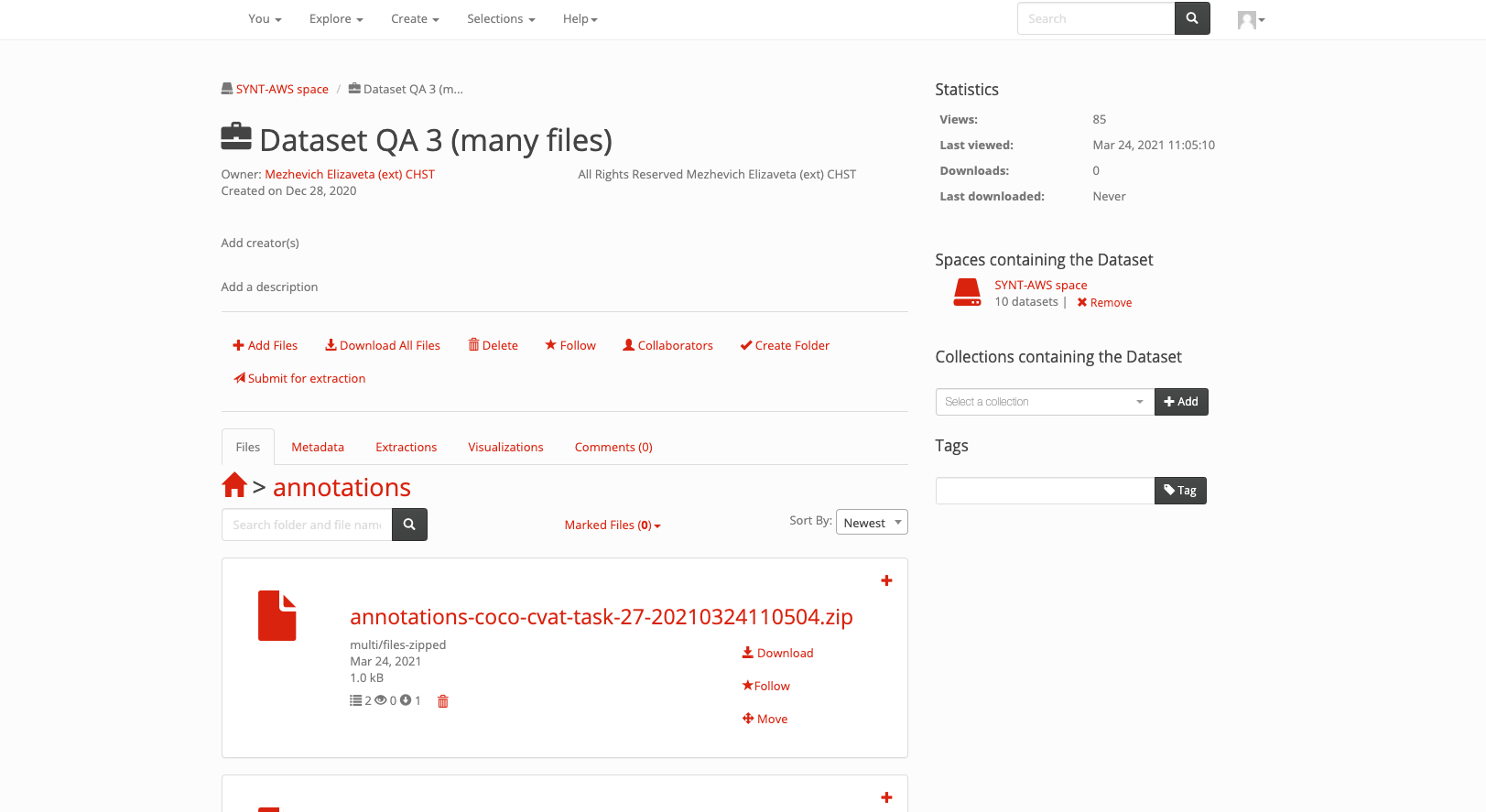This screenshot has width=1486, height=812.
Task: Click the red SYNT-AWS space drive icon
Action: 967,292
